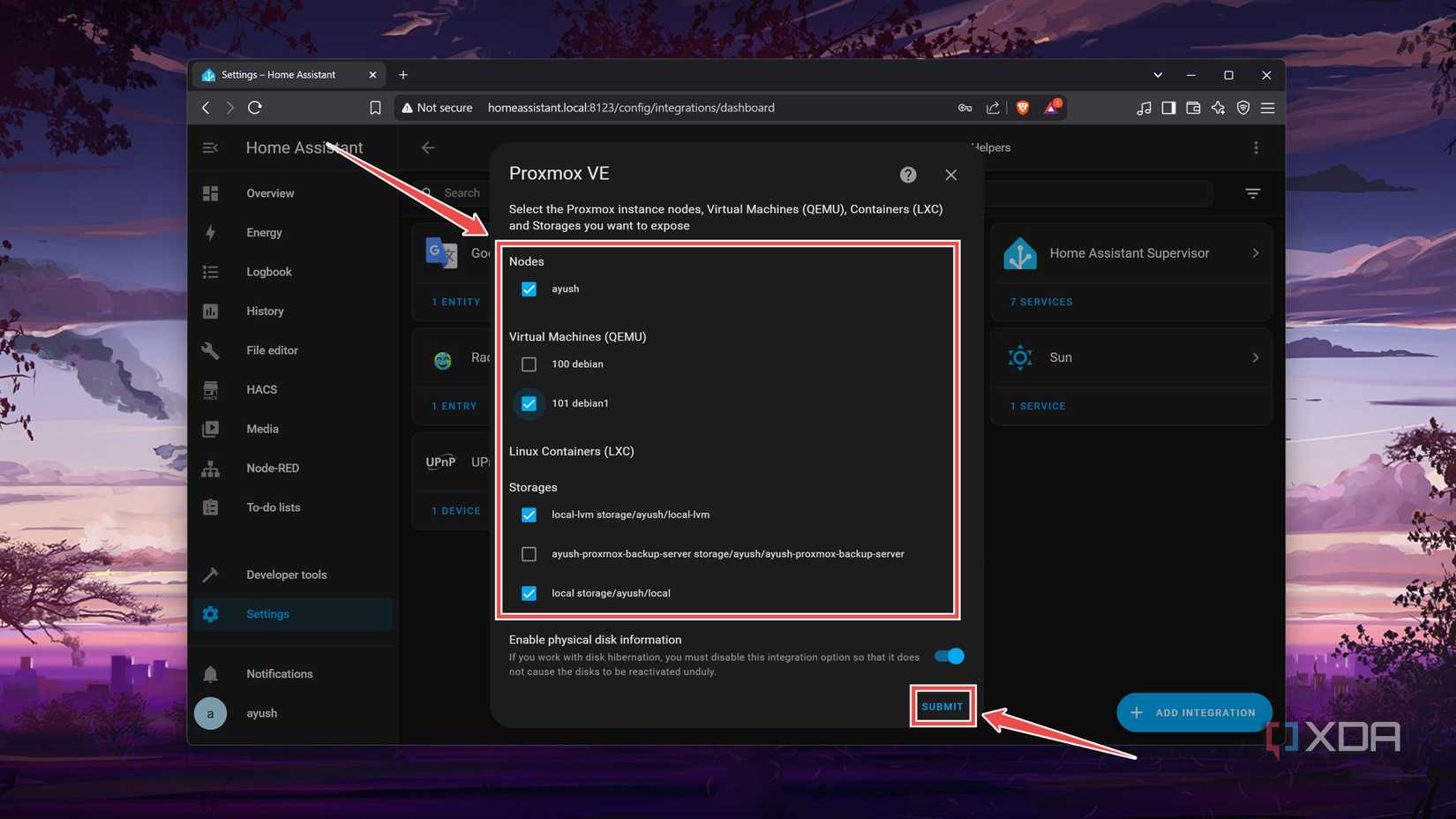Click the Proxmox VE help question-mark icon
This screenshot has height=819, width=1456.
pos(908,175)
